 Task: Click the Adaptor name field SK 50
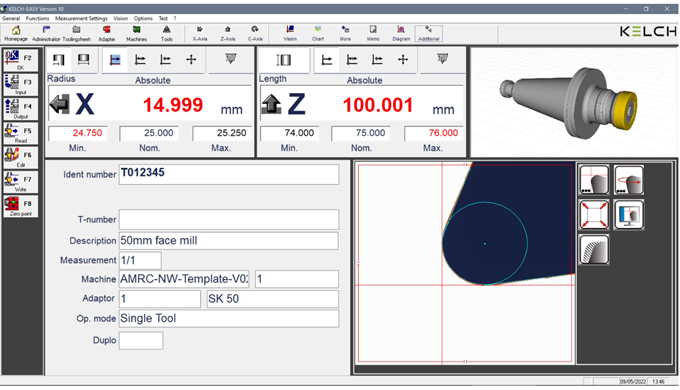(273, 299)
